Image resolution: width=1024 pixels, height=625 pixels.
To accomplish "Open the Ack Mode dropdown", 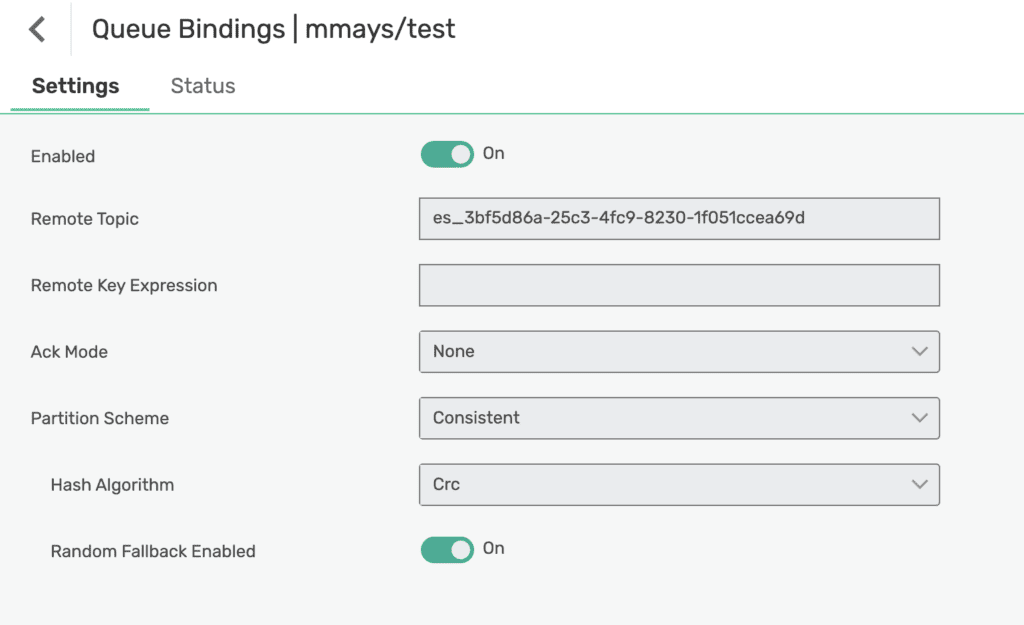I will click(x=680, y=351).
